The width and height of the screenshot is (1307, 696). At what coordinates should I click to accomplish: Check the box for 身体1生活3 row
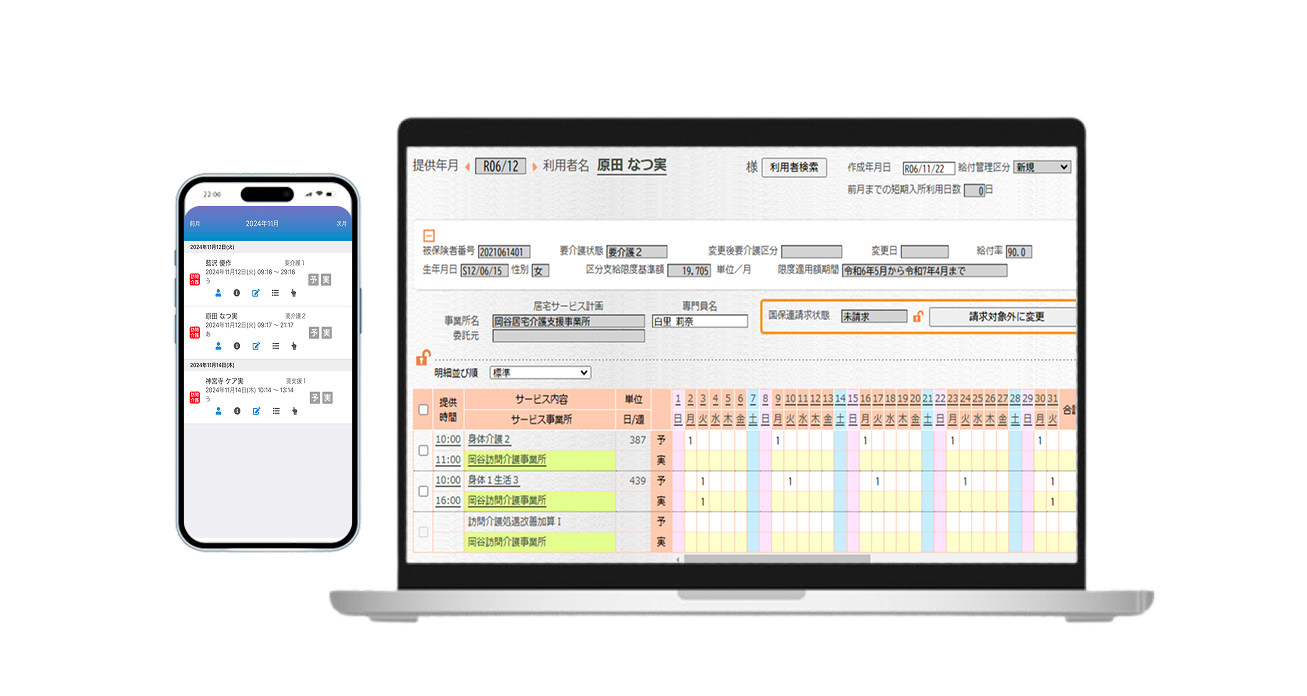point(423,491)
